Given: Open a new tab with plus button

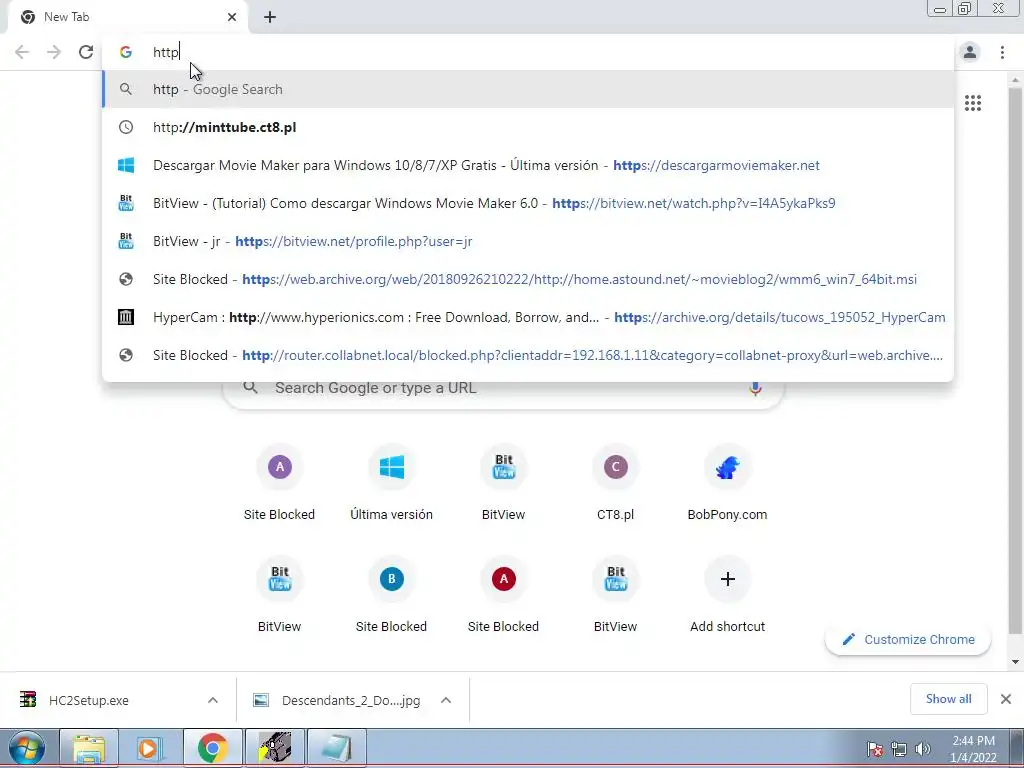Looking at the screenshot, I should tap(270, 18).
